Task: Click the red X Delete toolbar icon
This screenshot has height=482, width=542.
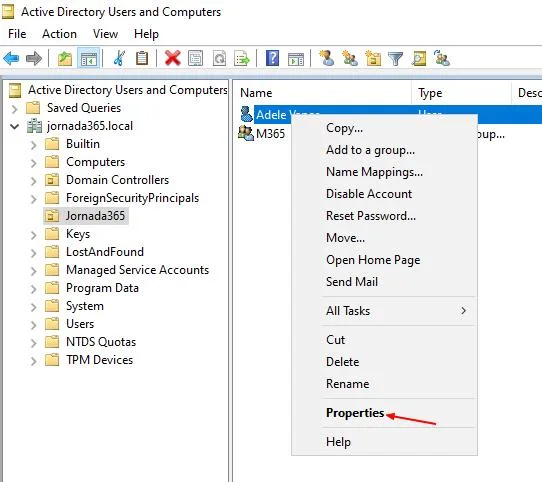Action: [172, 58]
